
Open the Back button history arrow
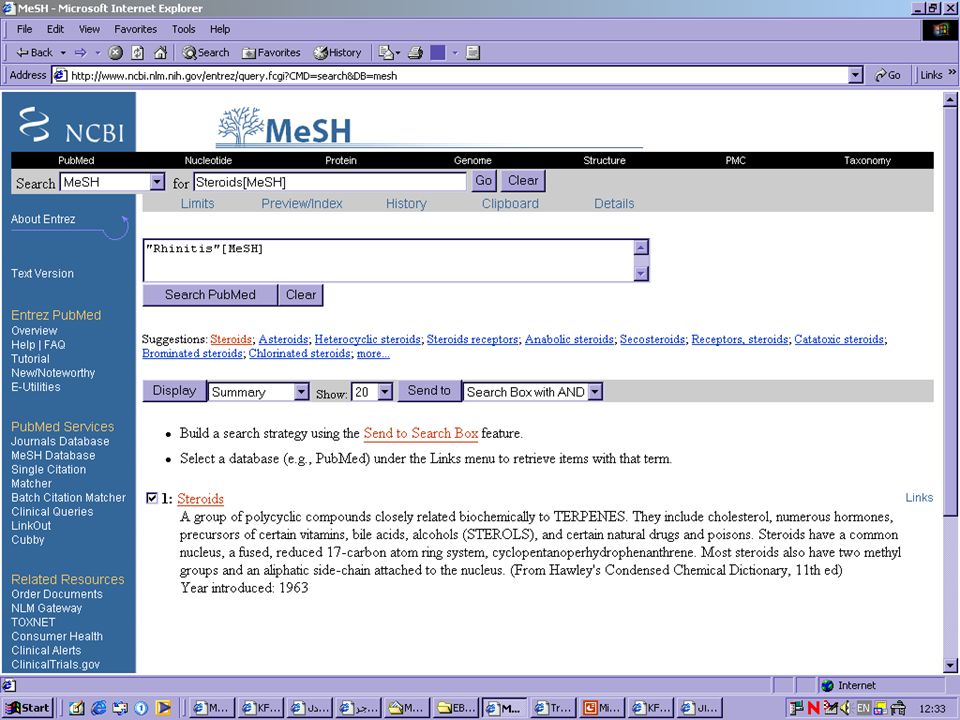(63, 53)
